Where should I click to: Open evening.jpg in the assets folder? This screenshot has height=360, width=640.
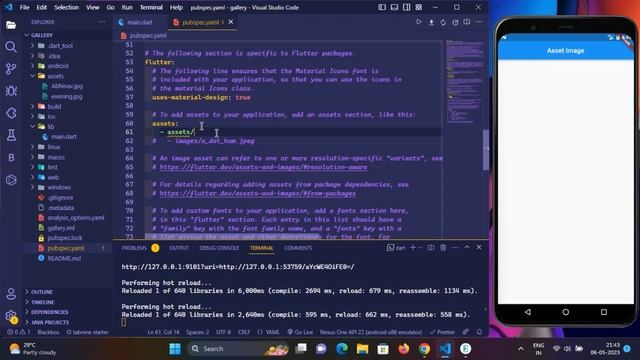pyautogui.click(x=67, y=96)
